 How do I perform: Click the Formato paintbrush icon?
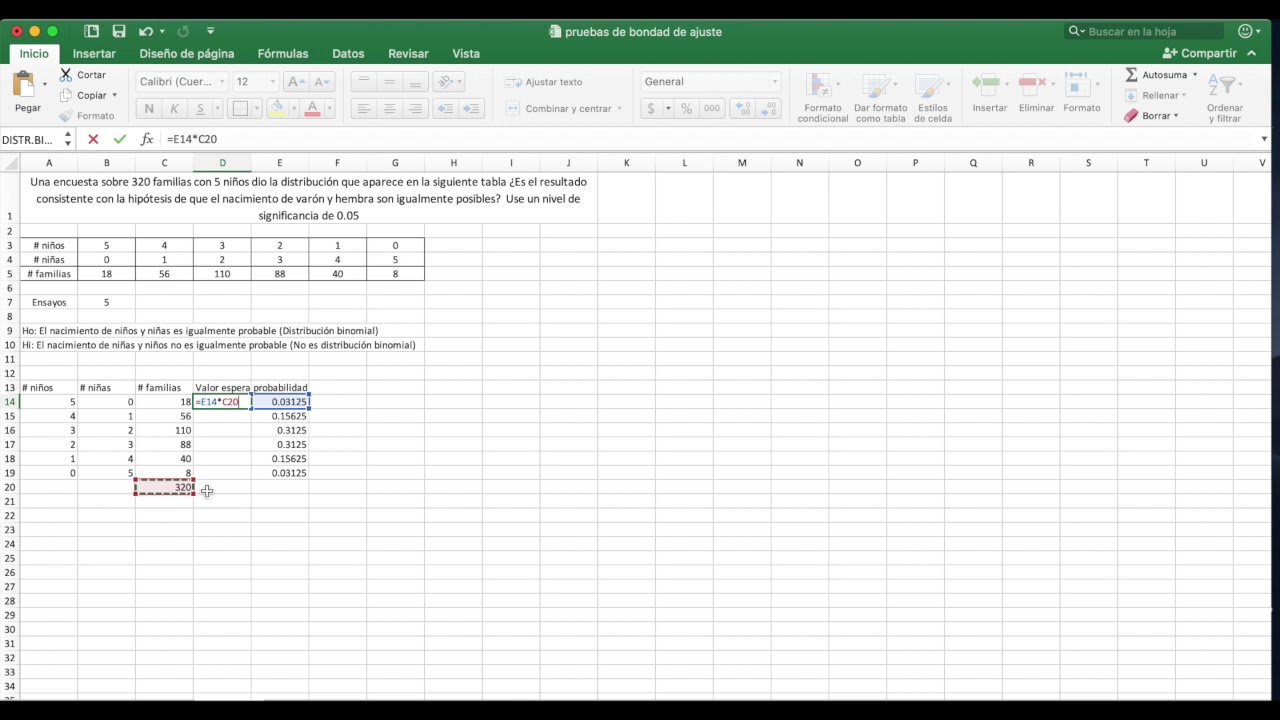click(66, 116)
